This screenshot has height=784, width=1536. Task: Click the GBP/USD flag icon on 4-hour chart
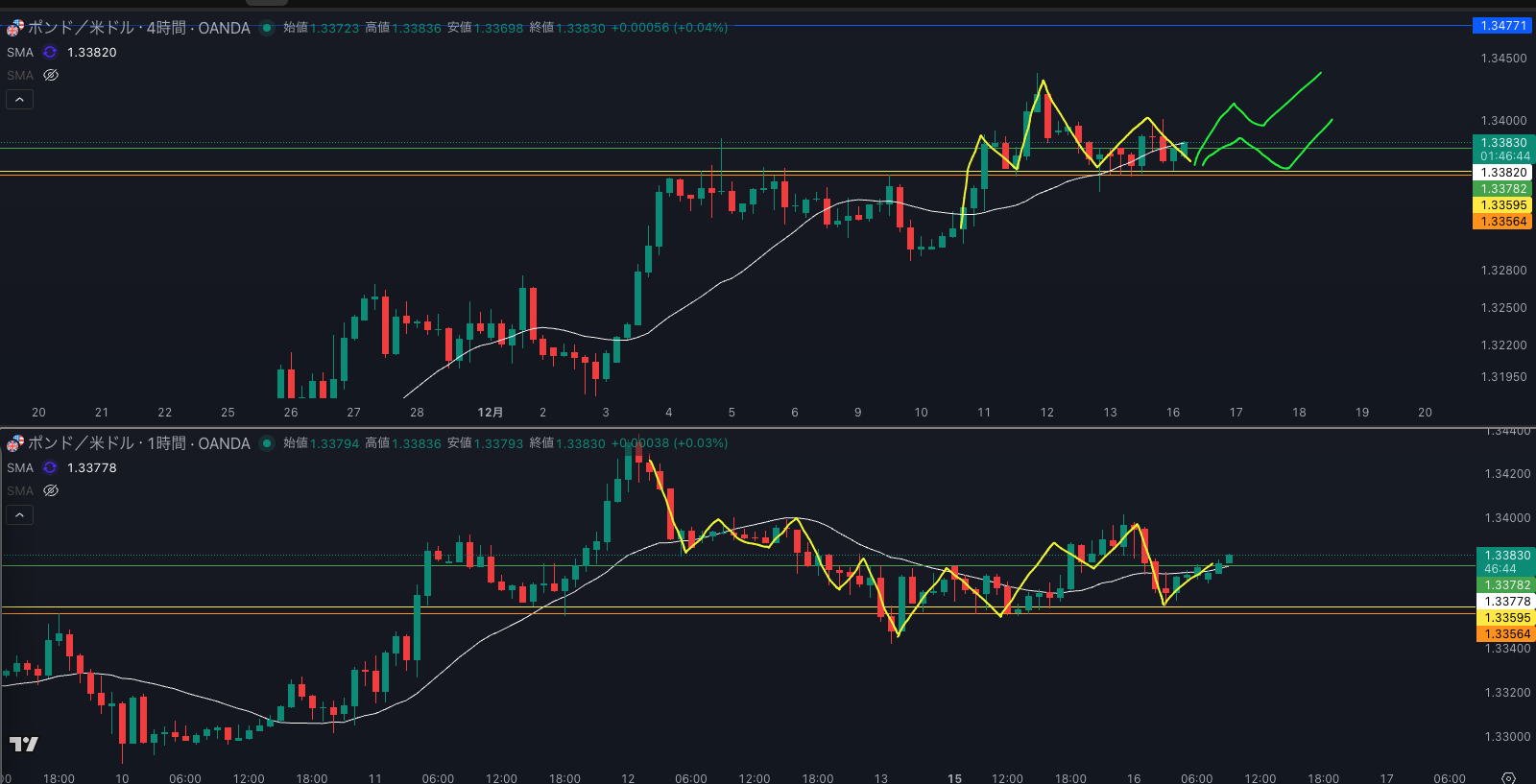(14, 28)
